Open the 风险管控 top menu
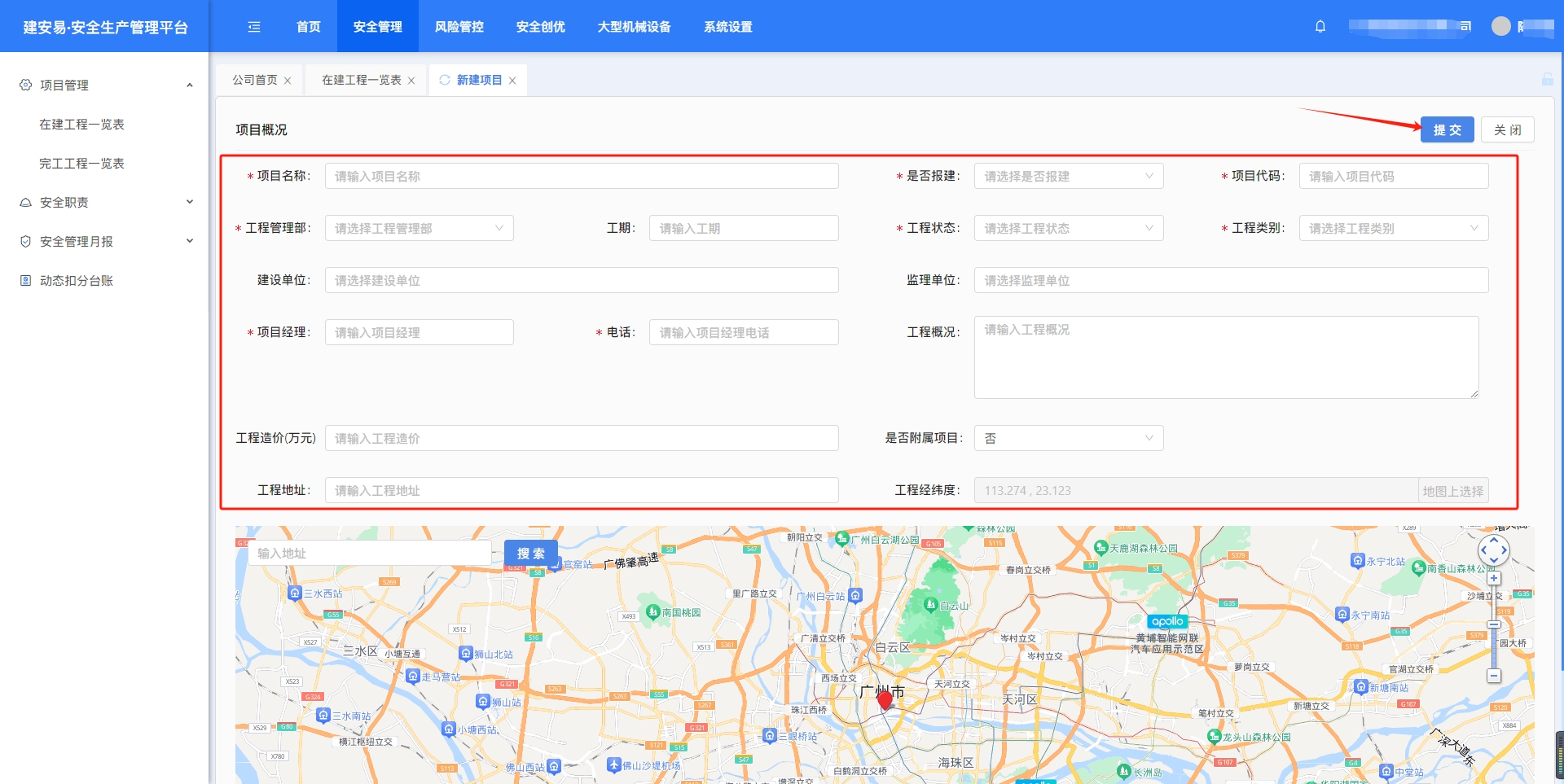The width and height of the screenshot is (1564, 784). click(459, 27)
